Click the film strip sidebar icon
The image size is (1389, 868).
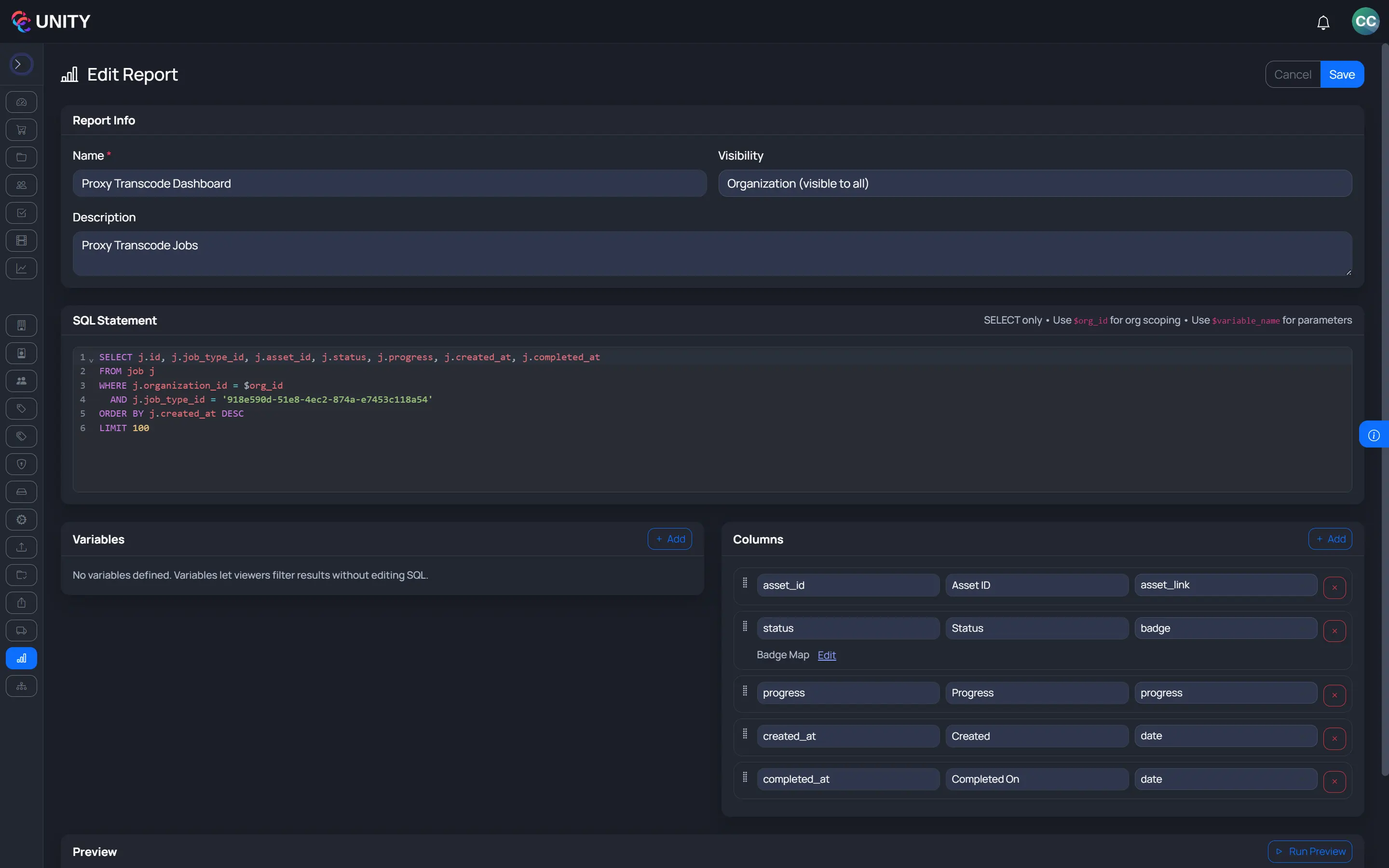[x=21, y=241]
